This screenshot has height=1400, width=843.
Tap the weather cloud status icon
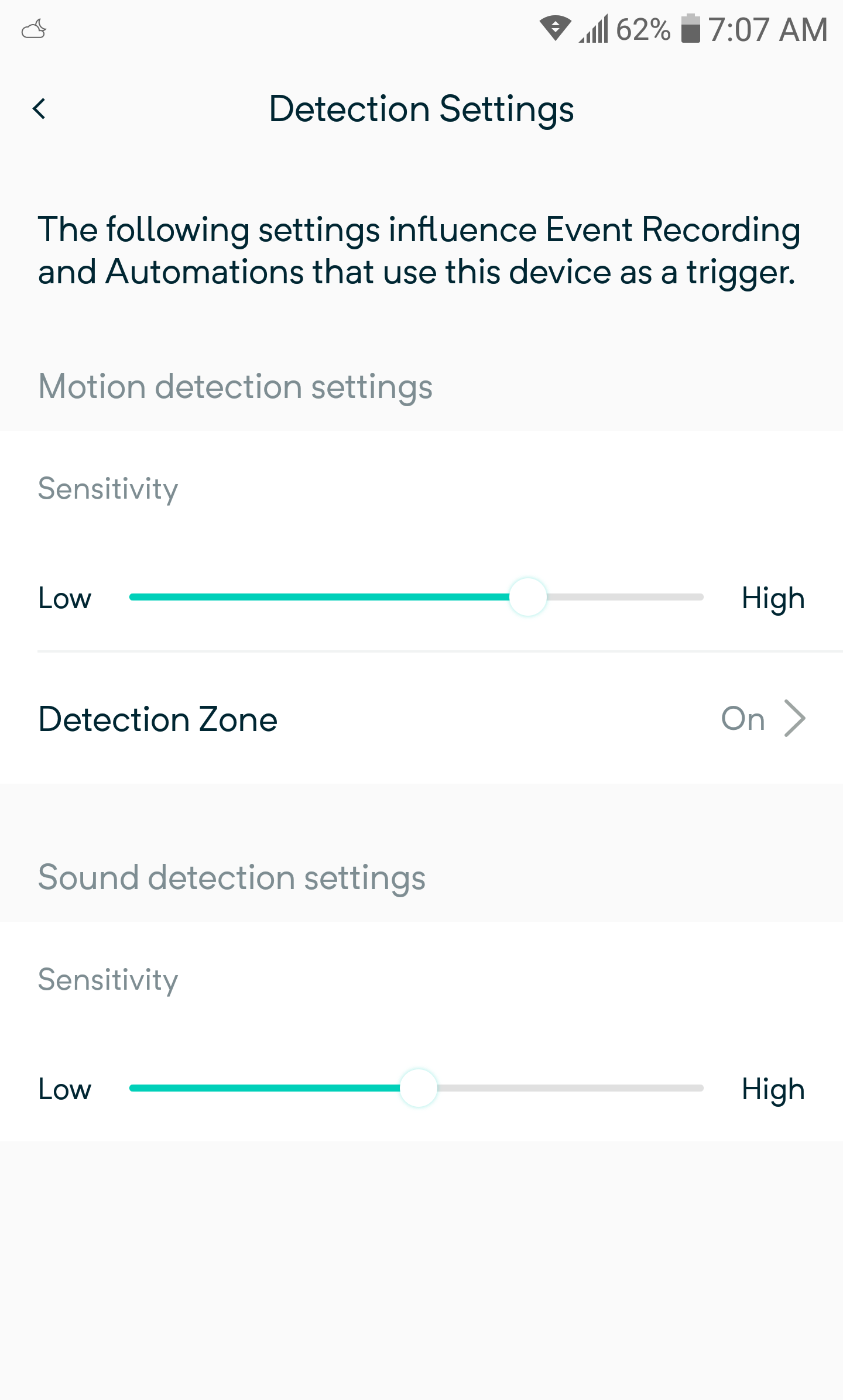[34, 29]
